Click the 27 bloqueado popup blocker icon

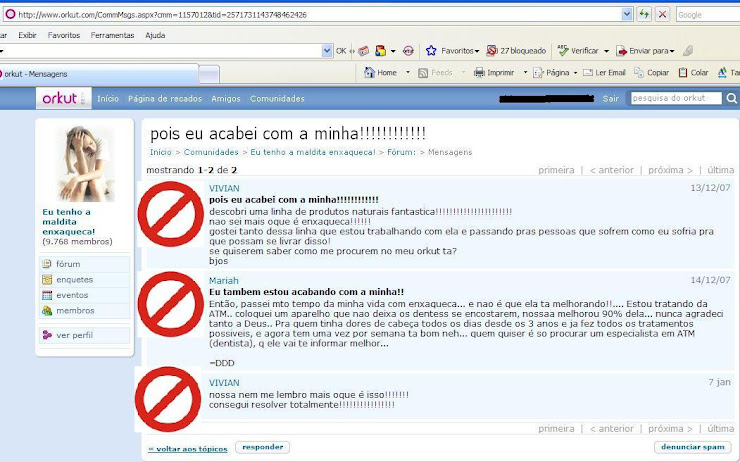[x=492, y=50]
